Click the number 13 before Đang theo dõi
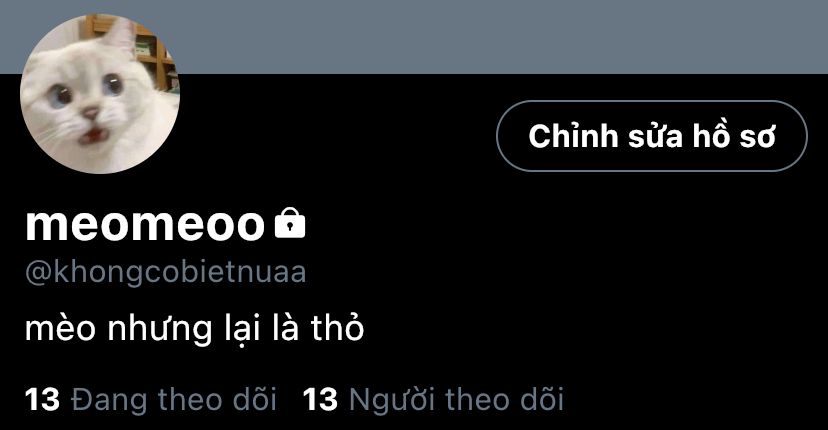This screenshot has width=828, height=430. pos(42,399)
